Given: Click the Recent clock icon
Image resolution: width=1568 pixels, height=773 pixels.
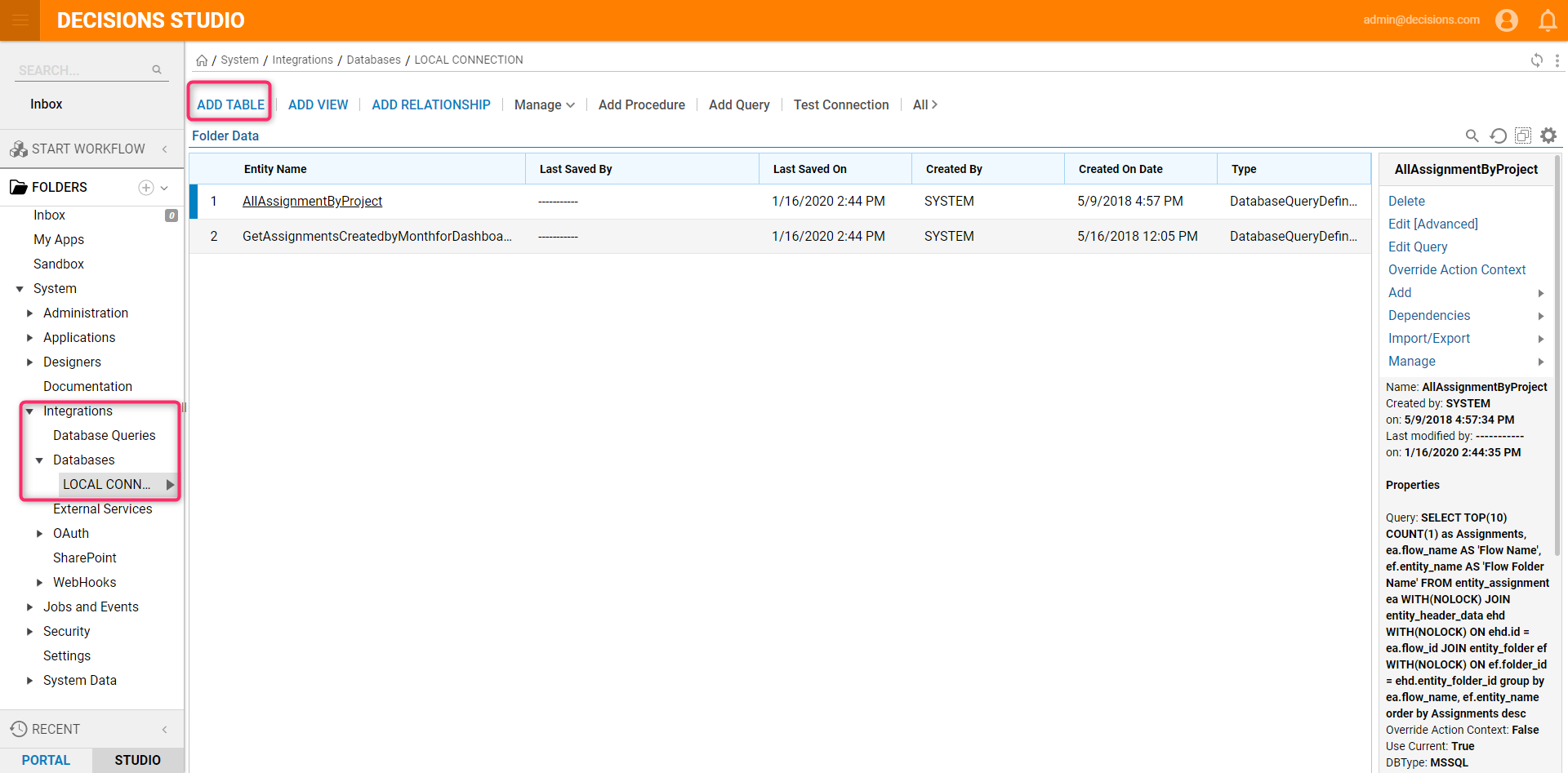Looking at the screenshot, I should [x=18, y=729].
